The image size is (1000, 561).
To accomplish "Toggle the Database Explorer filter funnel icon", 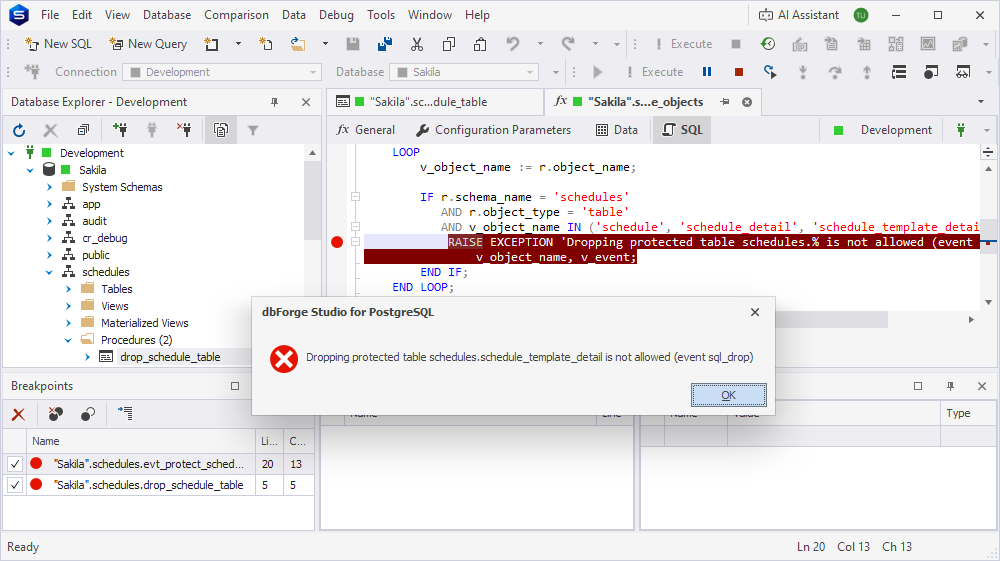I will point(253,131).
